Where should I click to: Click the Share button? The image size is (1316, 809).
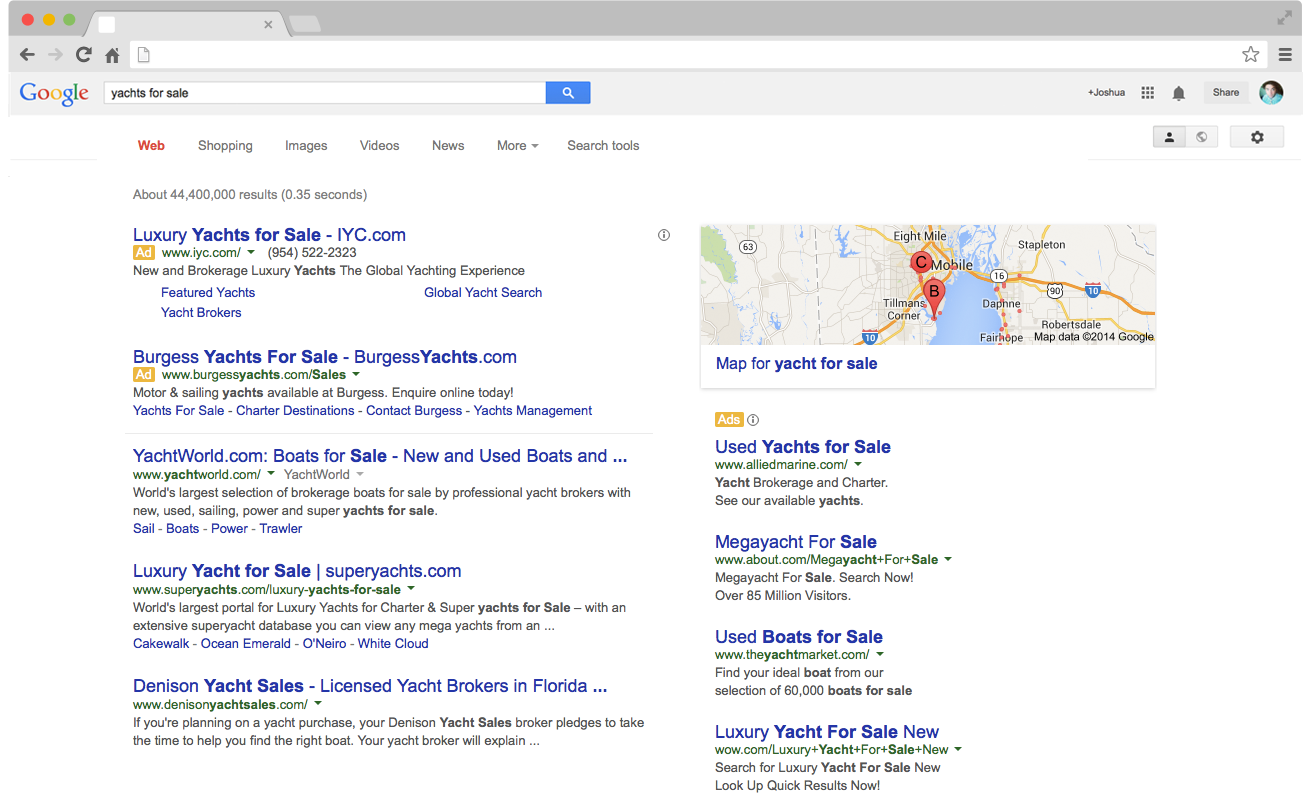(x=1226, y=93)
